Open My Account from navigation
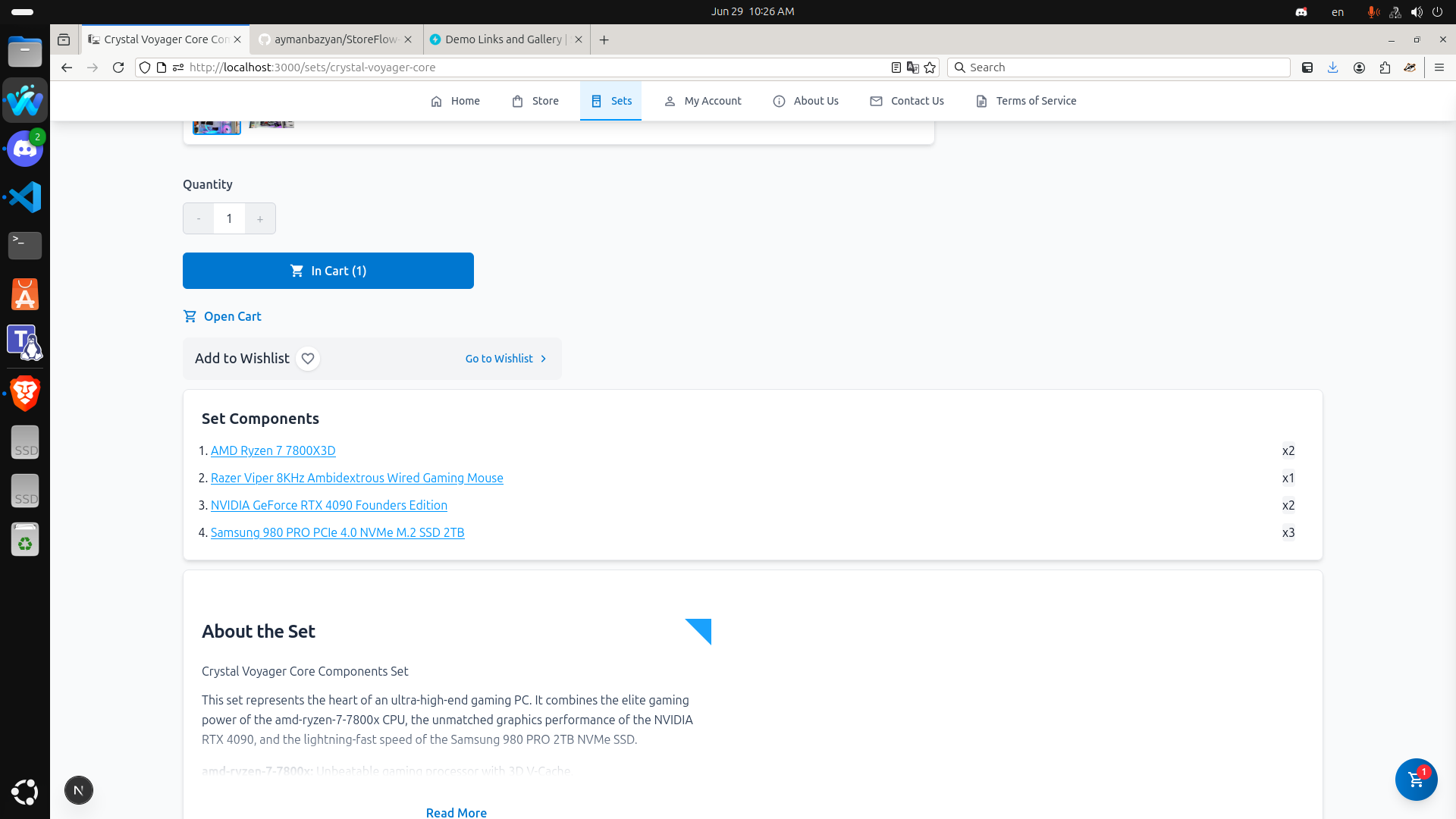 click(703, 101)
